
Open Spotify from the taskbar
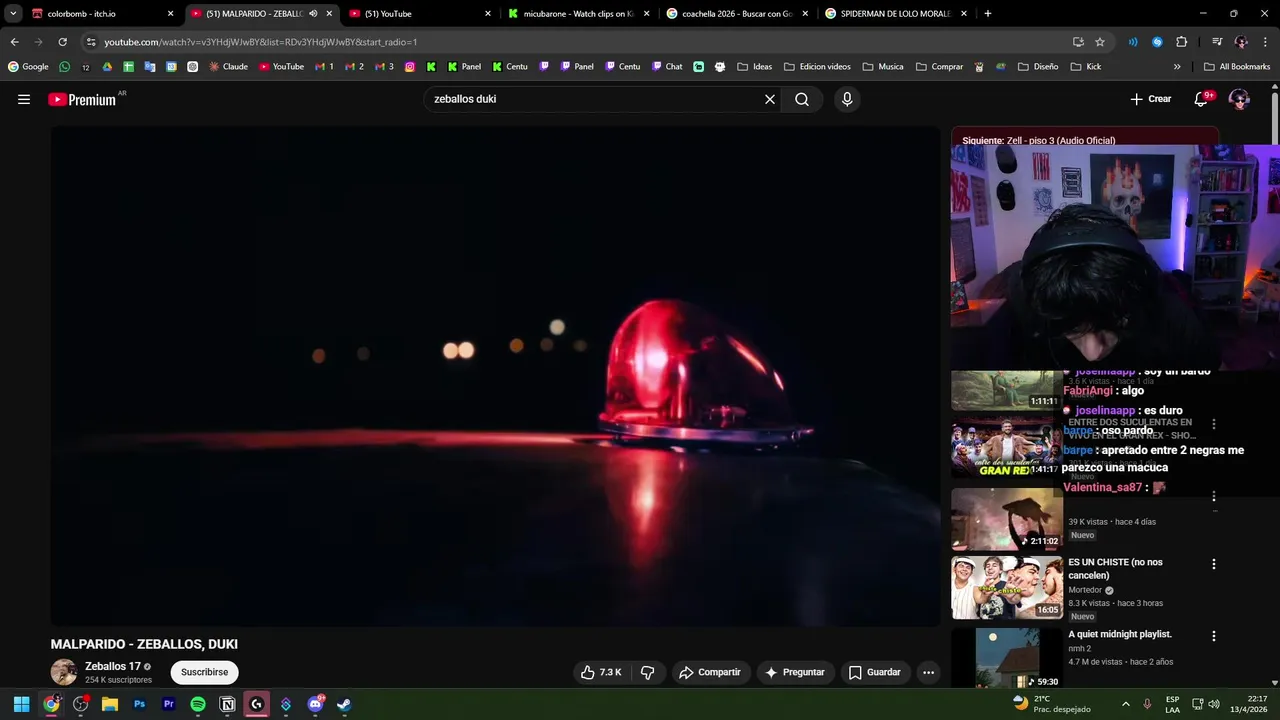coord(198,704)
